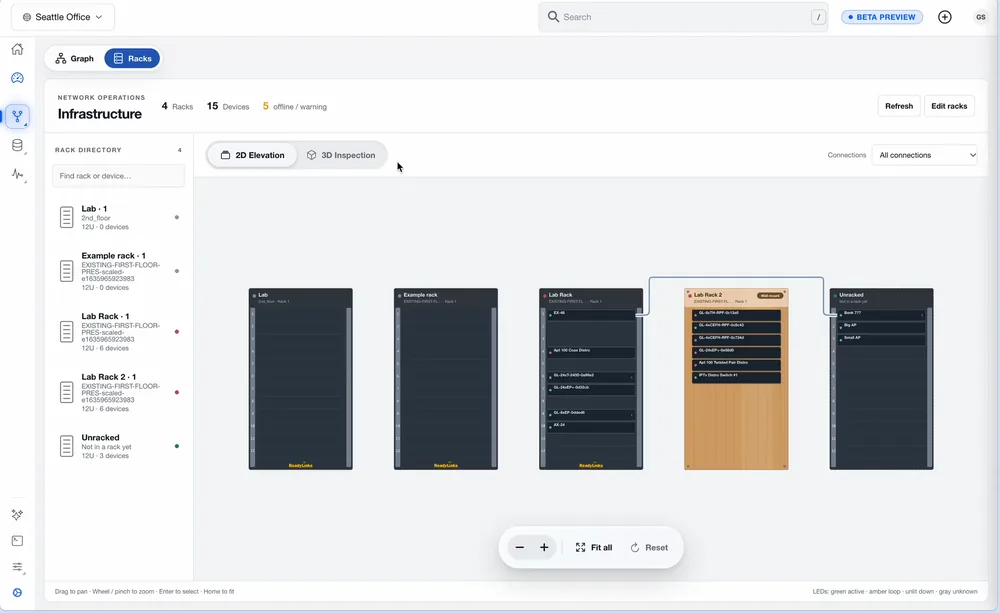Click the Example rack in elevation view
Image resolution: width=1000 pixels, height=613 pixels.
pyautogui.click(x=446, y=379)
